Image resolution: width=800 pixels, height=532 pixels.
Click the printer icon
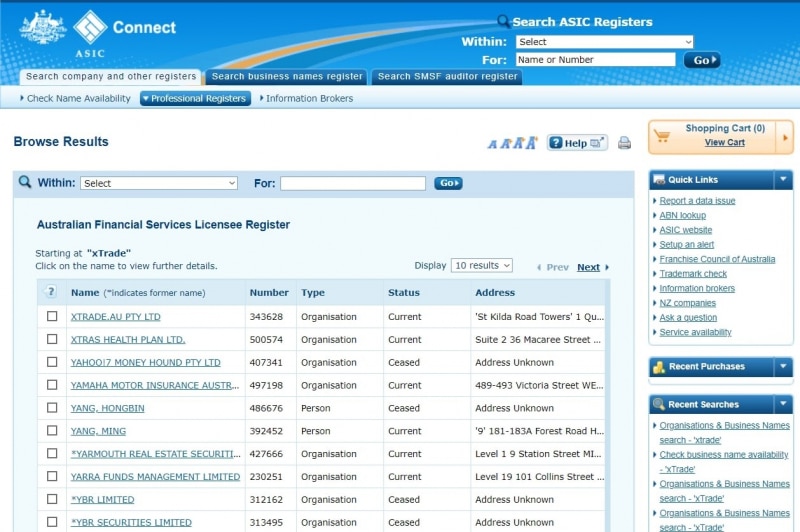click(x=624, y=143)
